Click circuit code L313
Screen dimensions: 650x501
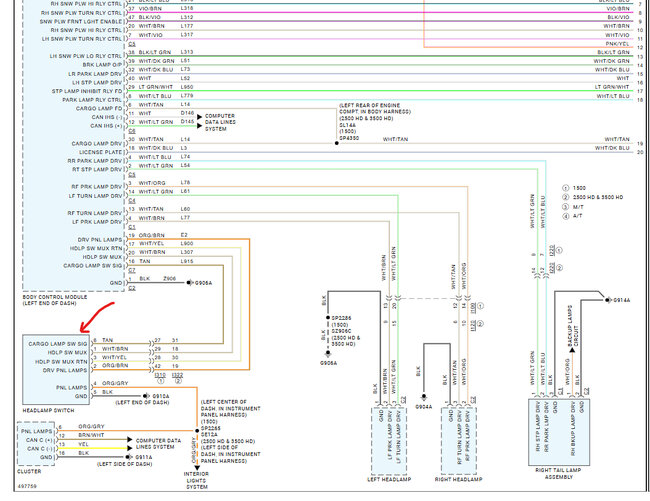(187, 52)
